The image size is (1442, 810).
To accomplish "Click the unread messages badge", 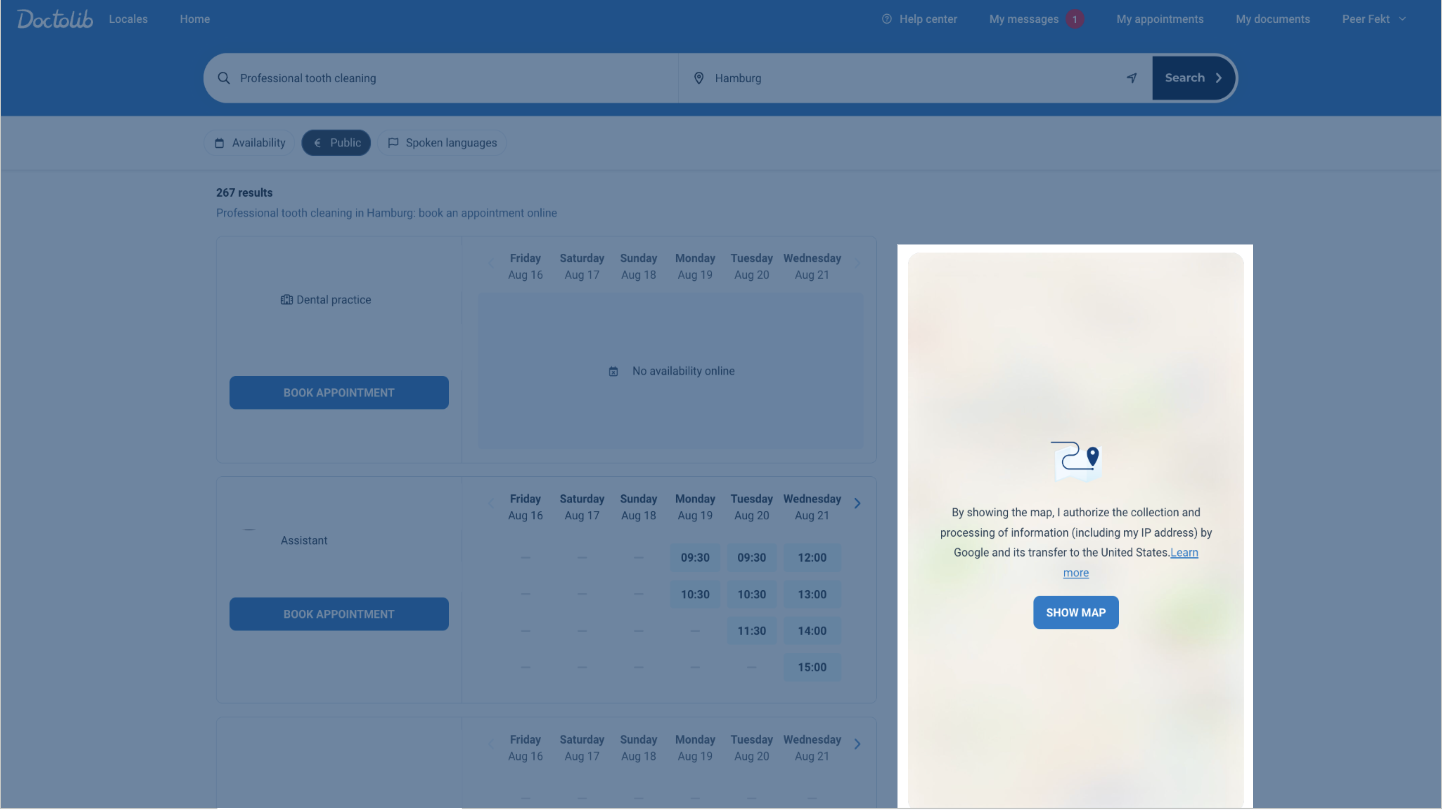I will (1074, 19).
